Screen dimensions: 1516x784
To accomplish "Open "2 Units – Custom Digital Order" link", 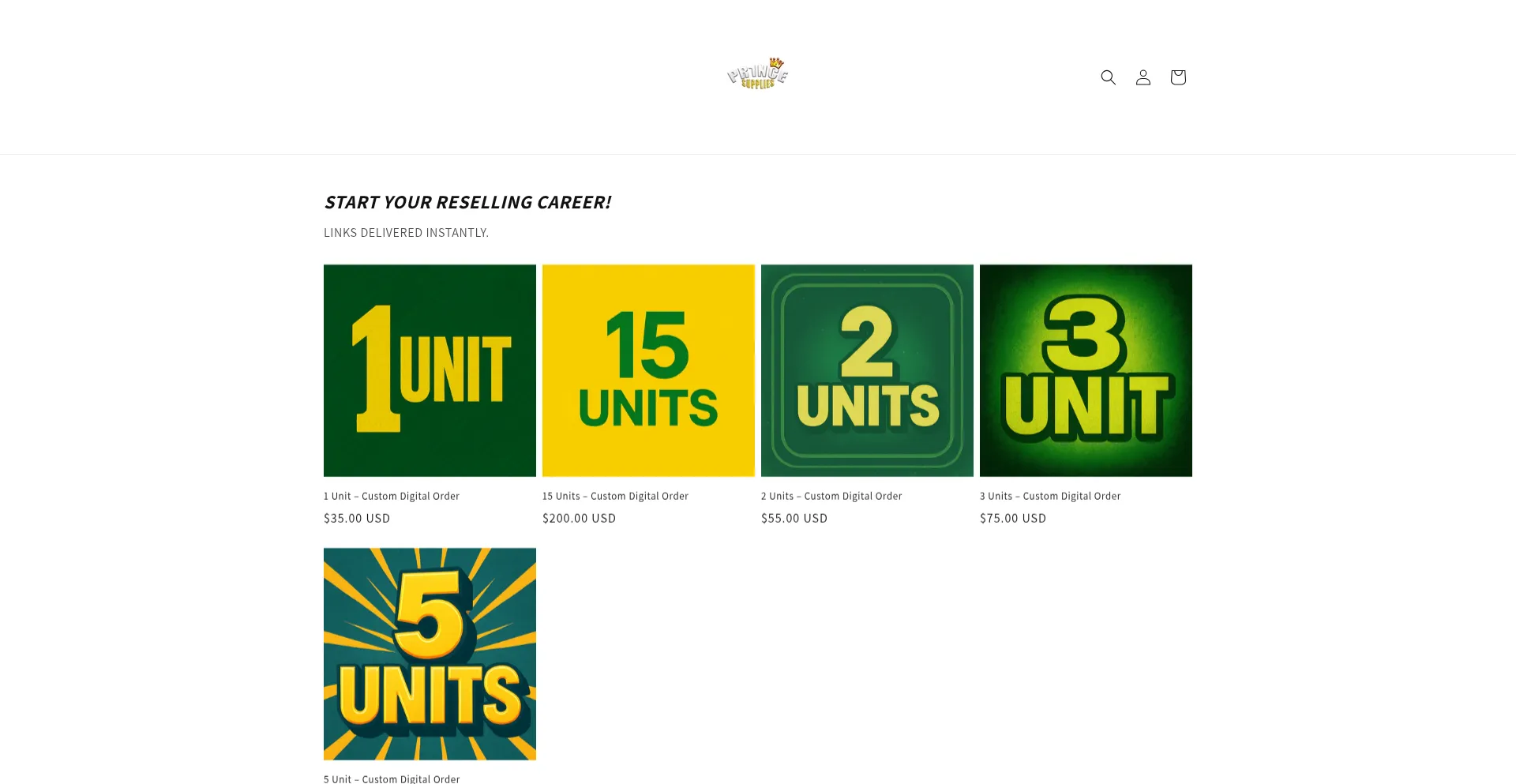I will tap(831, 496).
